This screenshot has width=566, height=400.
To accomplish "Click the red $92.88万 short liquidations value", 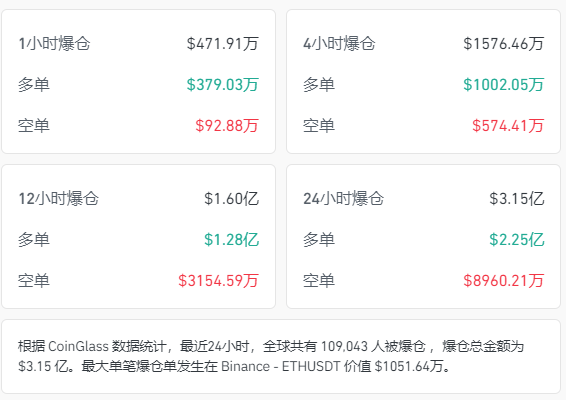I will 227,126.
